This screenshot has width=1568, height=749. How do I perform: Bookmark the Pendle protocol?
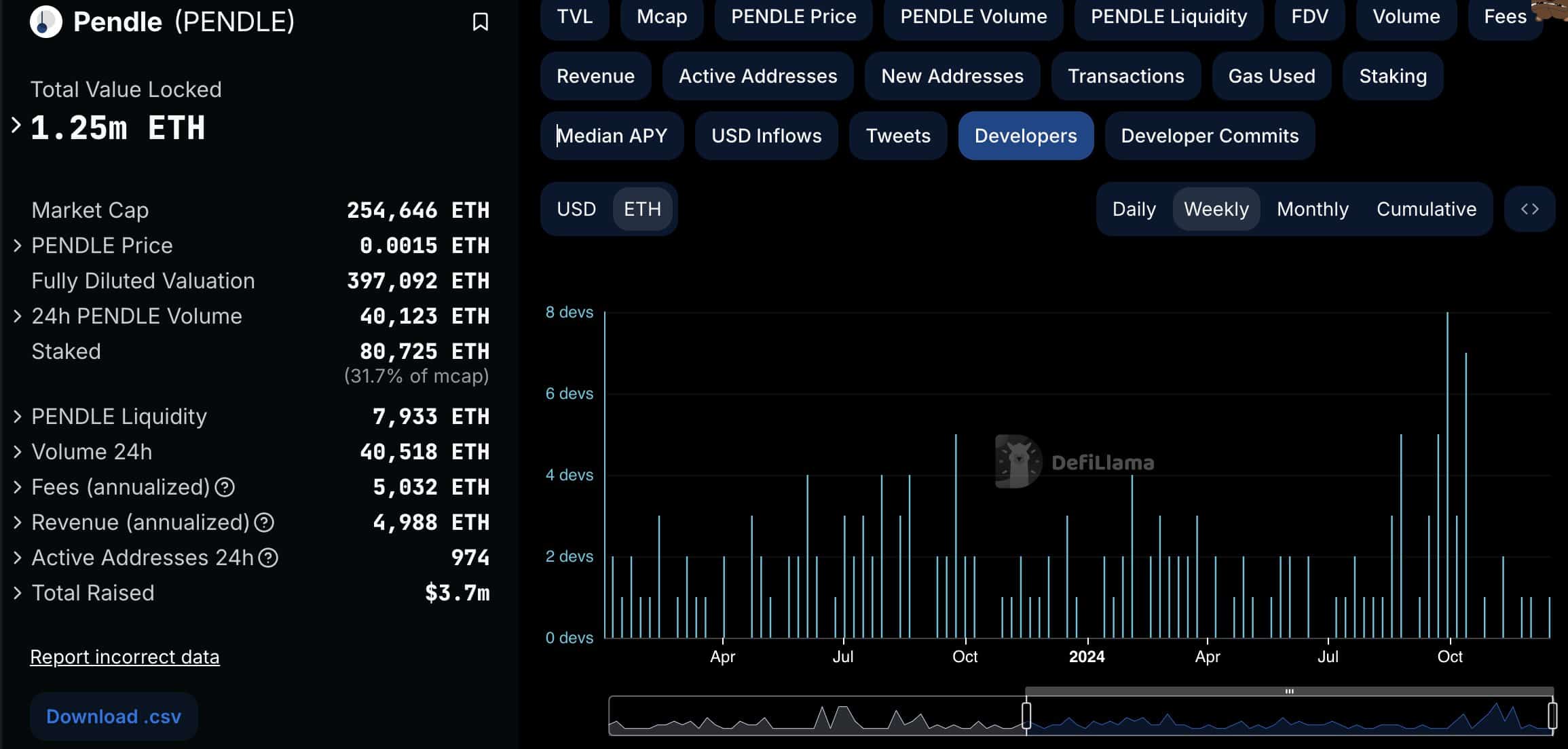coord(480,22)
